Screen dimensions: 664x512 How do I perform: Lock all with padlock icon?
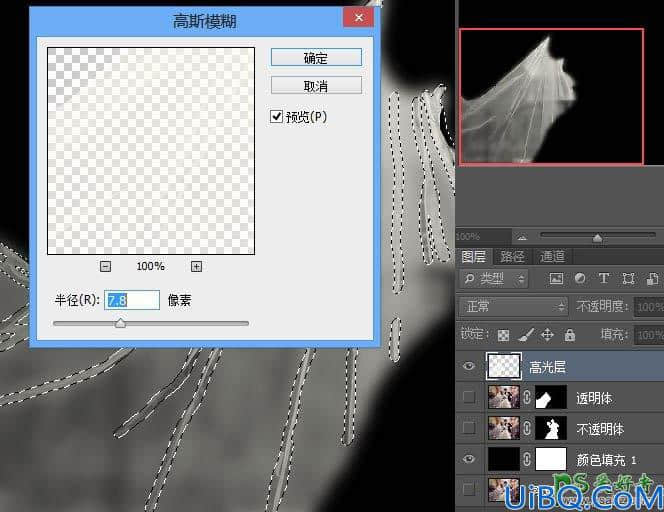tap(570, 335)
